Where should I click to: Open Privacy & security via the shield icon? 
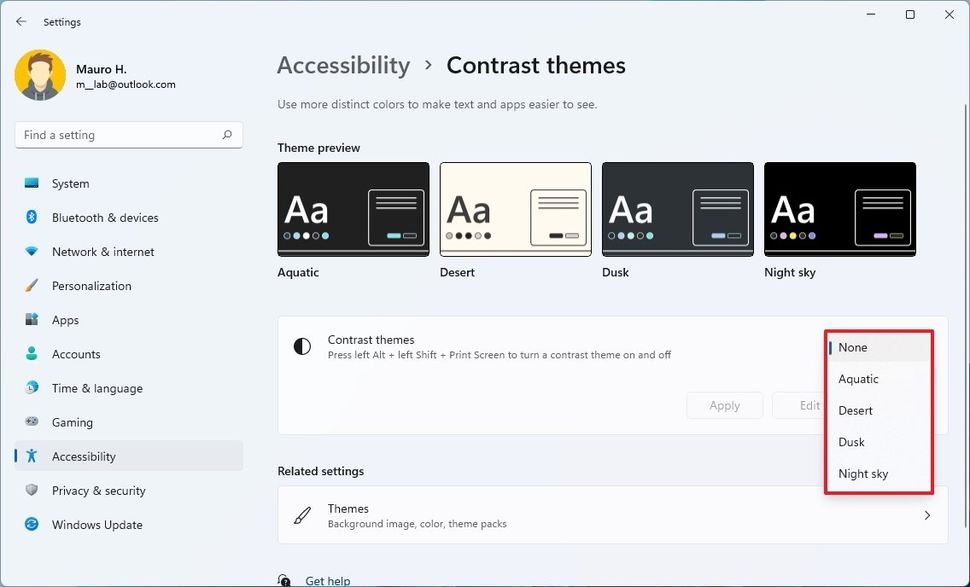tap(36, 490)
